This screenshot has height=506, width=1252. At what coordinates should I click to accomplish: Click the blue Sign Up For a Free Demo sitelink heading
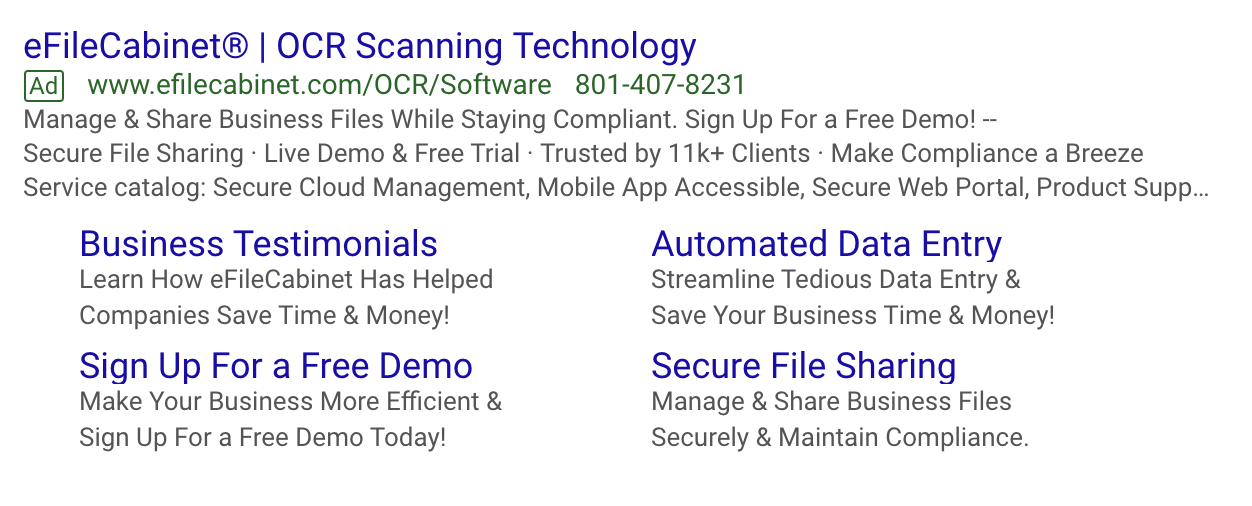click(x=275, y=366)
